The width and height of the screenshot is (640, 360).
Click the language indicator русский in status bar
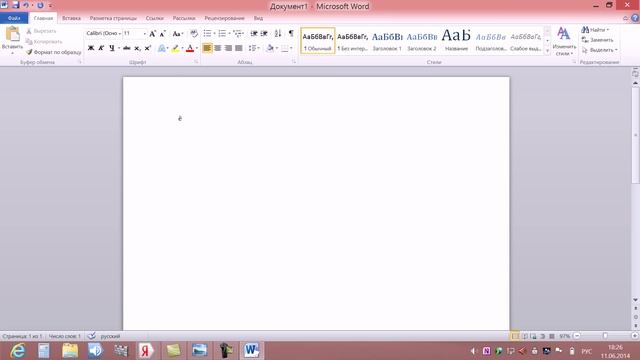click(110, 336)
